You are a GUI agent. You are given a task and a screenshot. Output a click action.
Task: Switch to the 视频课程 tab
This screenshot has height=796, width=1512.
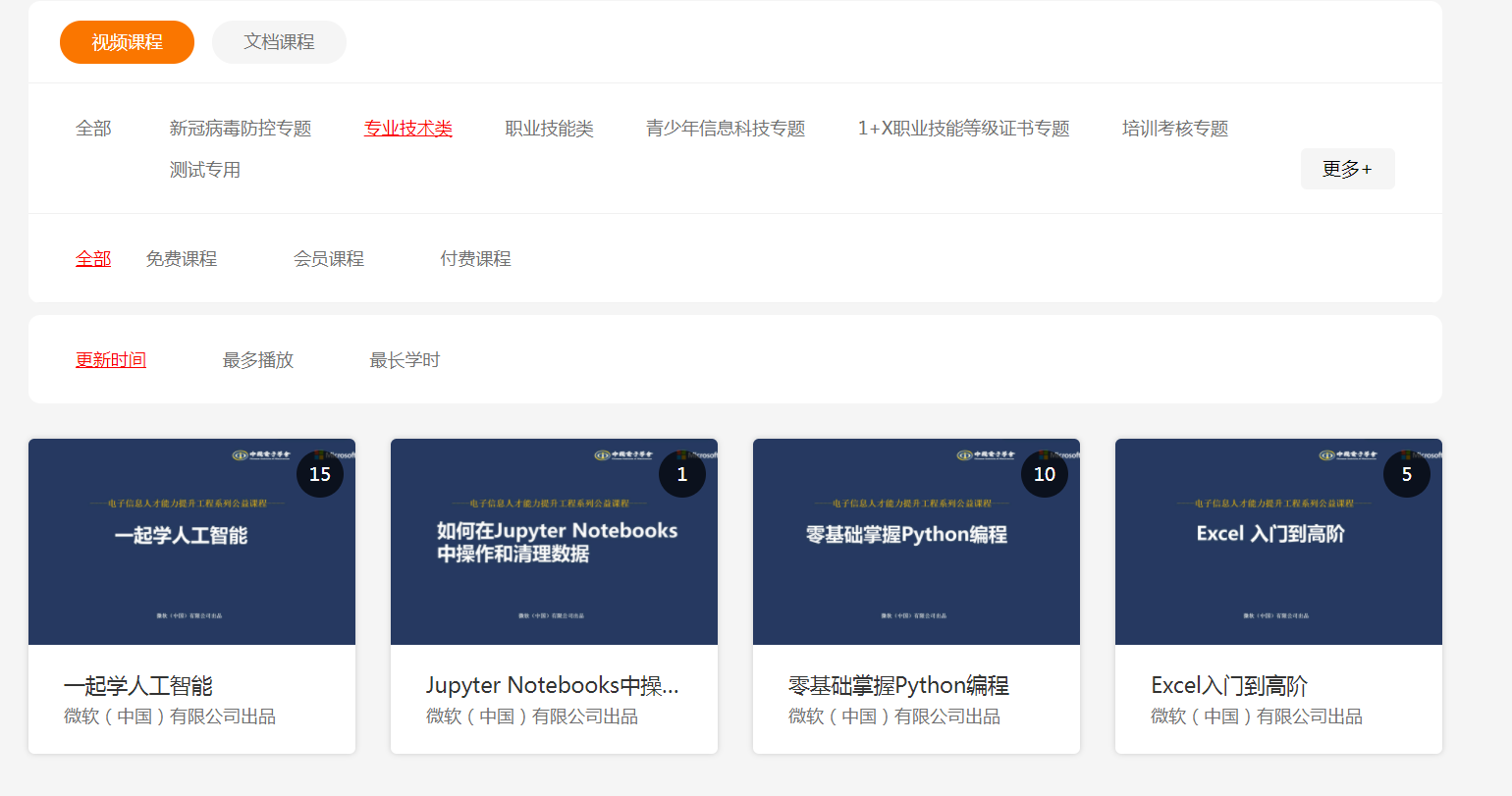point(127,42)
